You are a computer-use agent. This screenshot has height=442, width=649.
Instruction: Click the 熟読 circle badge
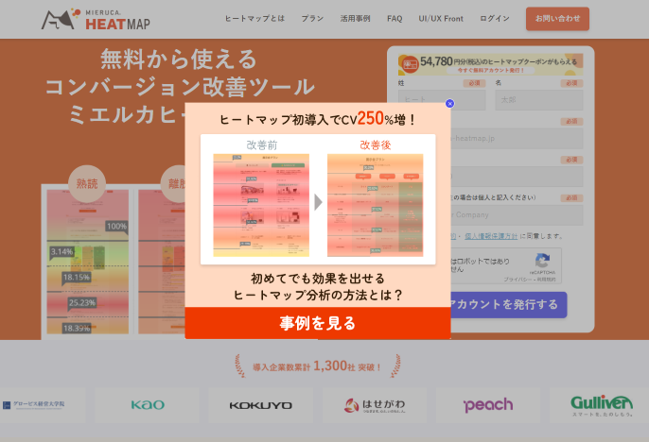tap(87, 184)
